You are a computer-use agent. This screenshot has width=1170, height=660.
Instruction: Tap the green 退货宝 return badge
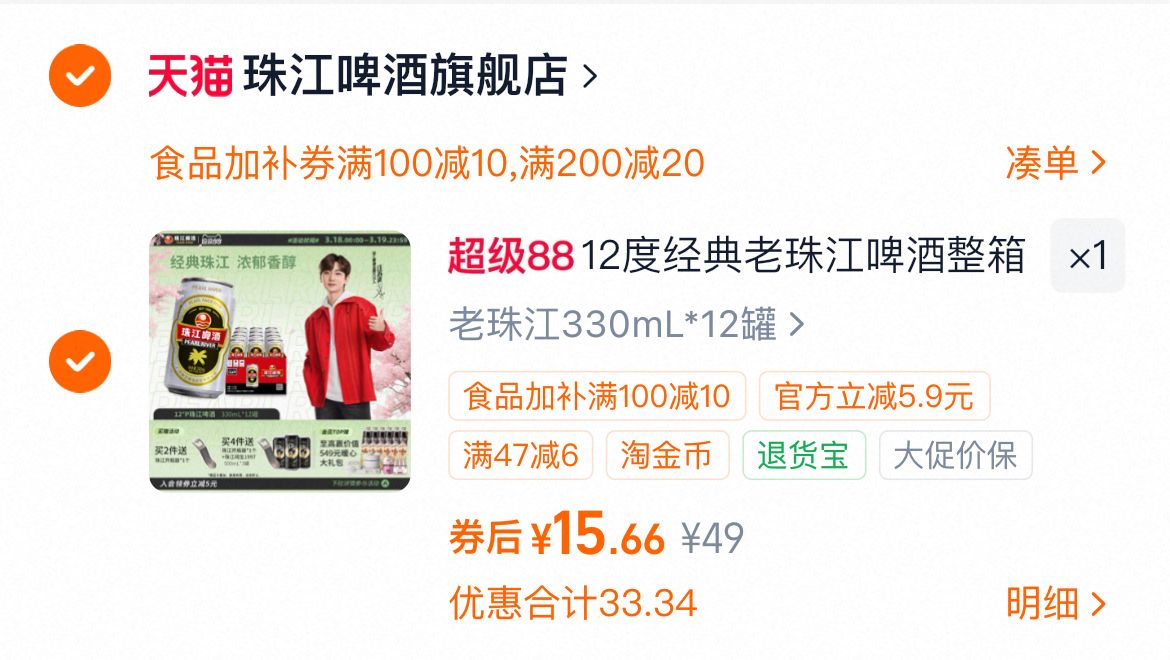click(x=804, y=455)
